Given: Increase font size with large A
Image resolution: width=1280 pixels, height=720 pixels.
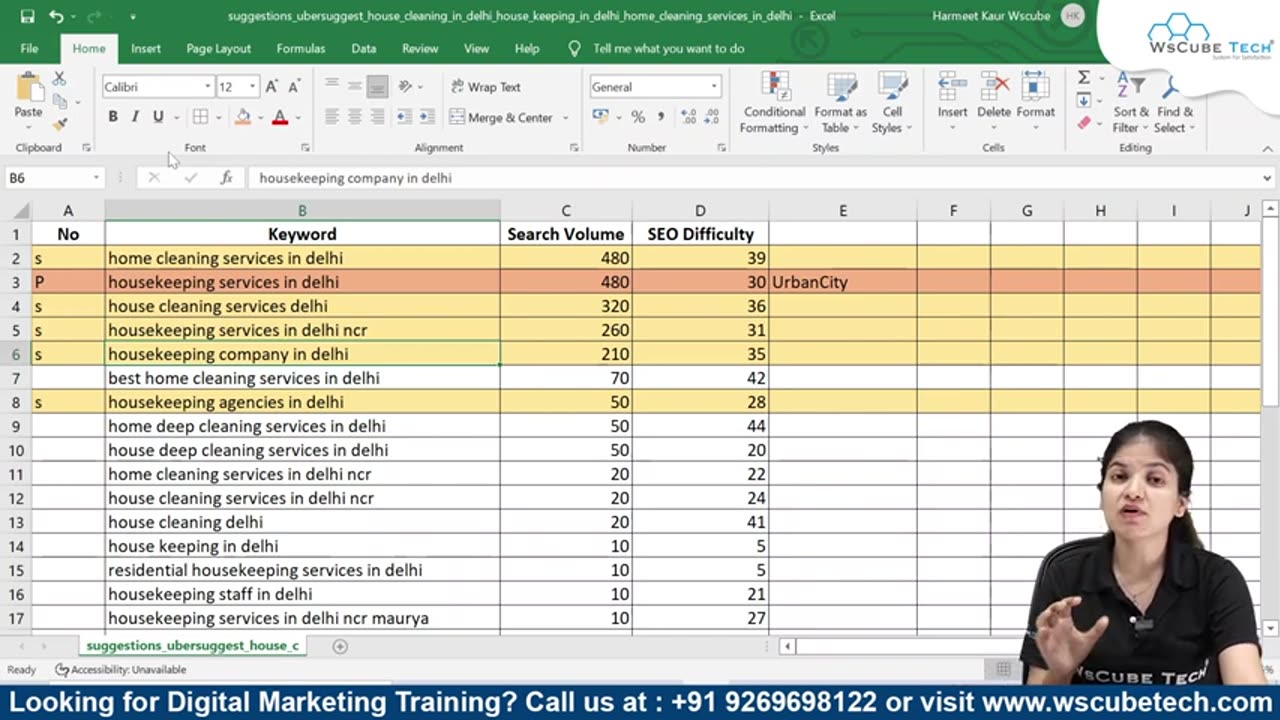Looking at the screenshot, I should 272,87.
